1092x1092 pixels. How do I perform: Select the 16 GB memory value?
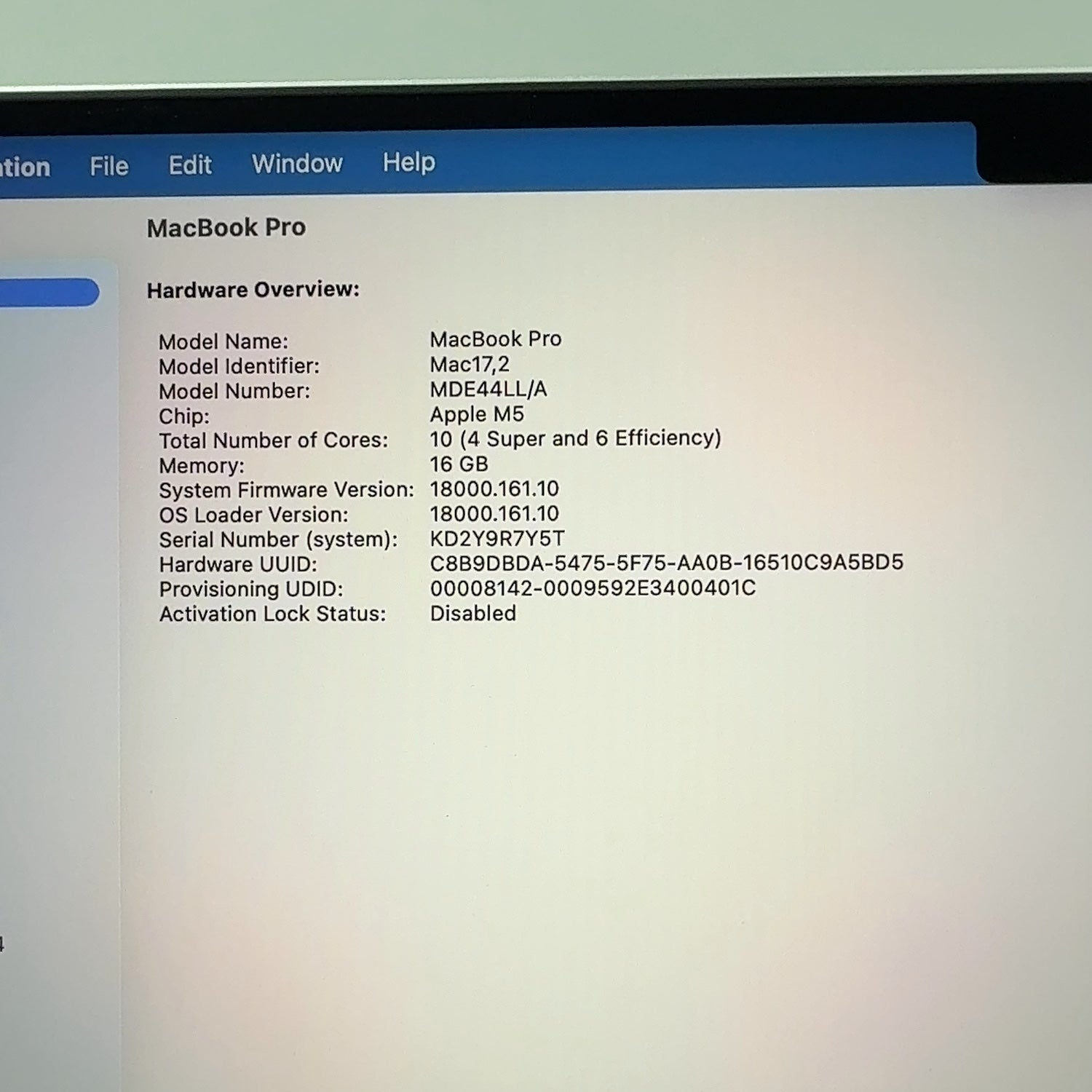click(x=459, y=464)
